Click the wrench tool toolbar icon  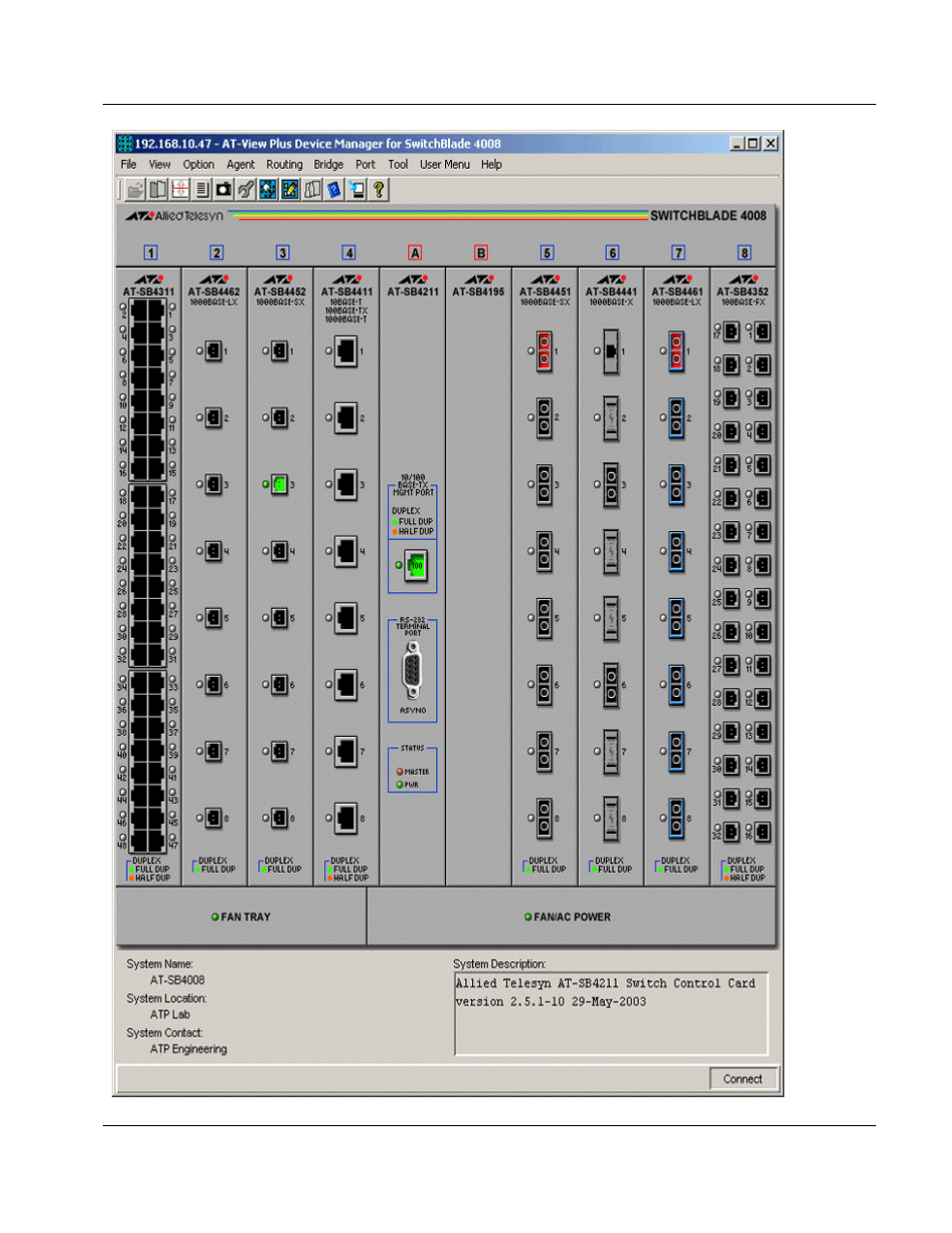pyautogui.click(x=245, y=190)
